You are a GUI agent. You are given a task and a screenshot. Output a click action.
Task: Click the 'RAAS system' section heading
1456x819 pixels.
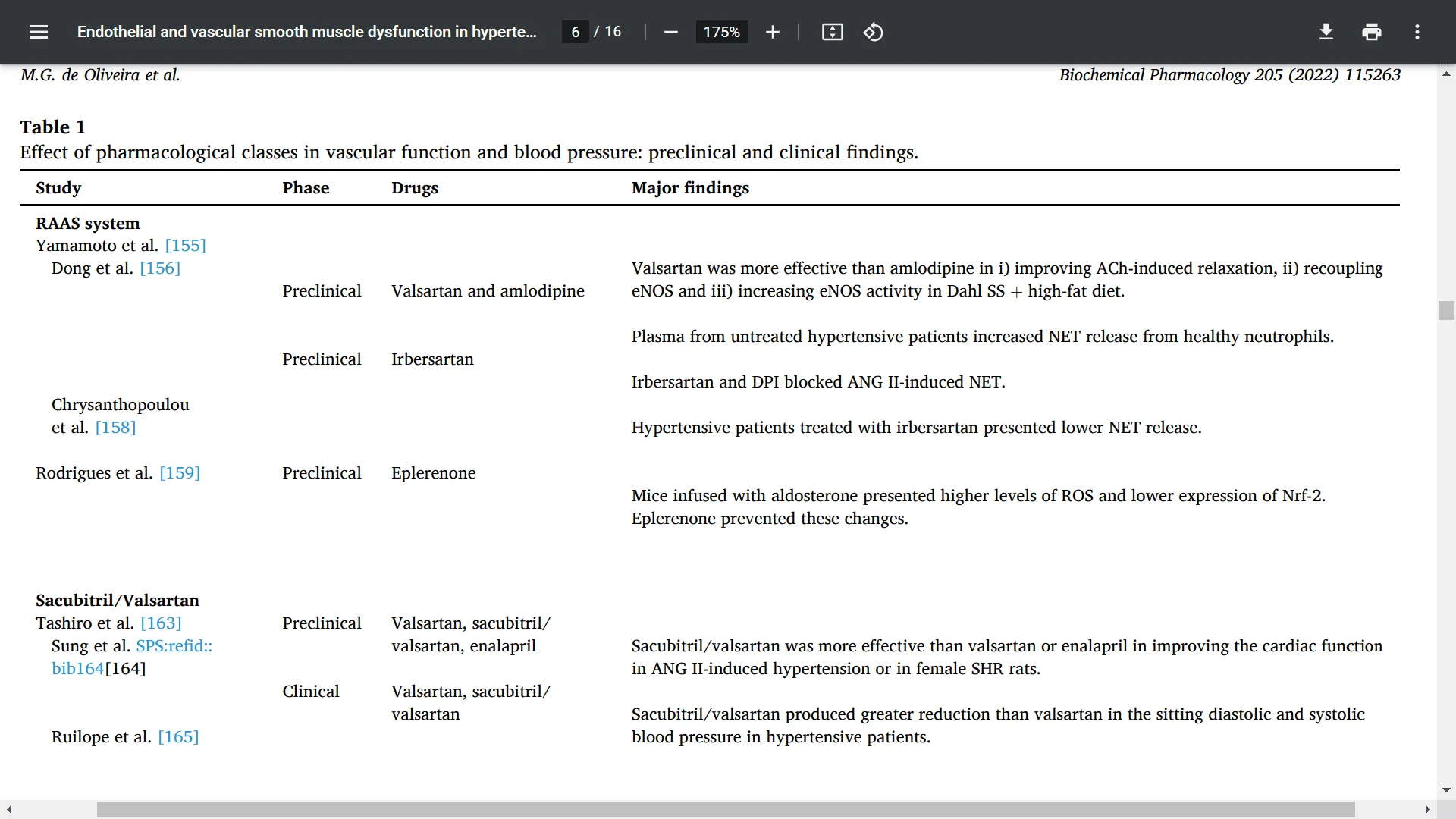[88, 224]
